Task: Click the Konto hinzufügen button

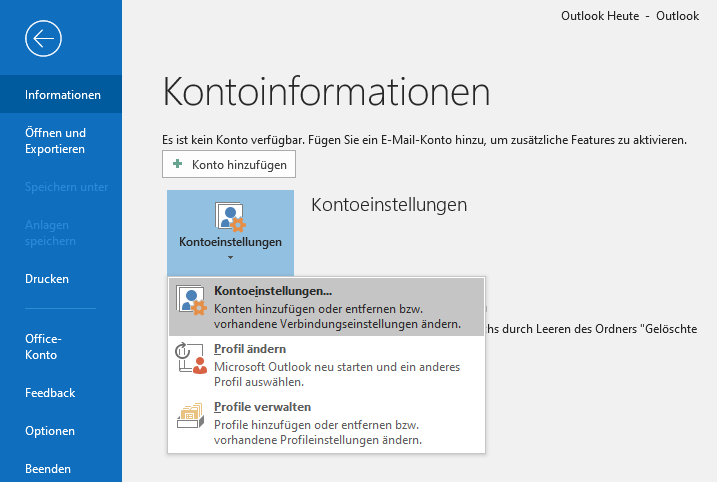Action: 229,164
